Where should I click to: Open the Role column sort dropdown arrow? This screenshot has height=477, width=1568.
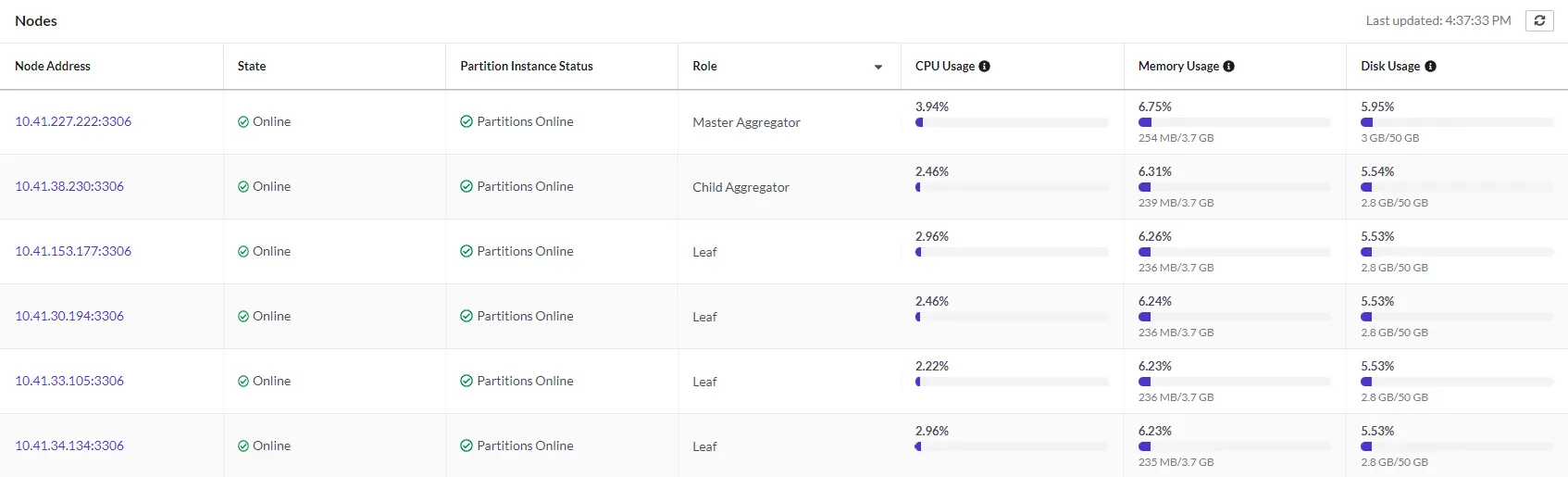coord(878,67)
